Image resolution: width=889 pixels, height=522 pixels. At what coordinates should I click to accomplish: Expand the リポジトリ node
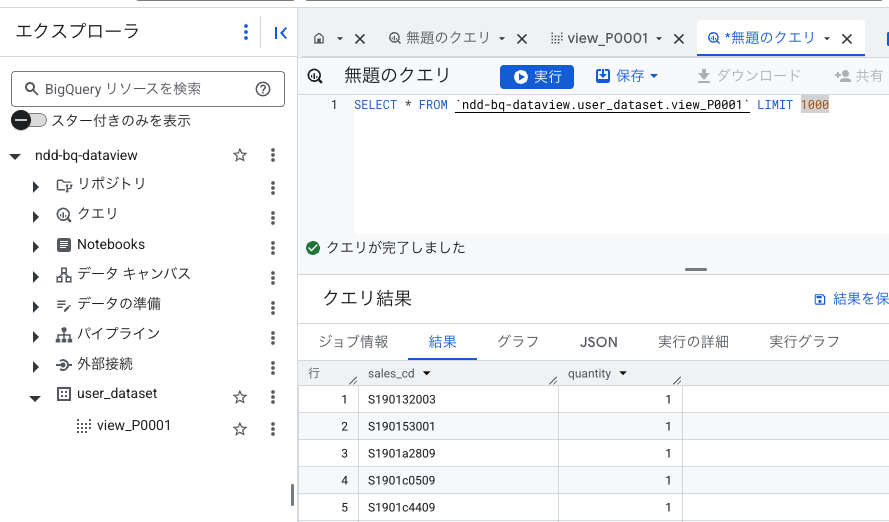point(36,186)
